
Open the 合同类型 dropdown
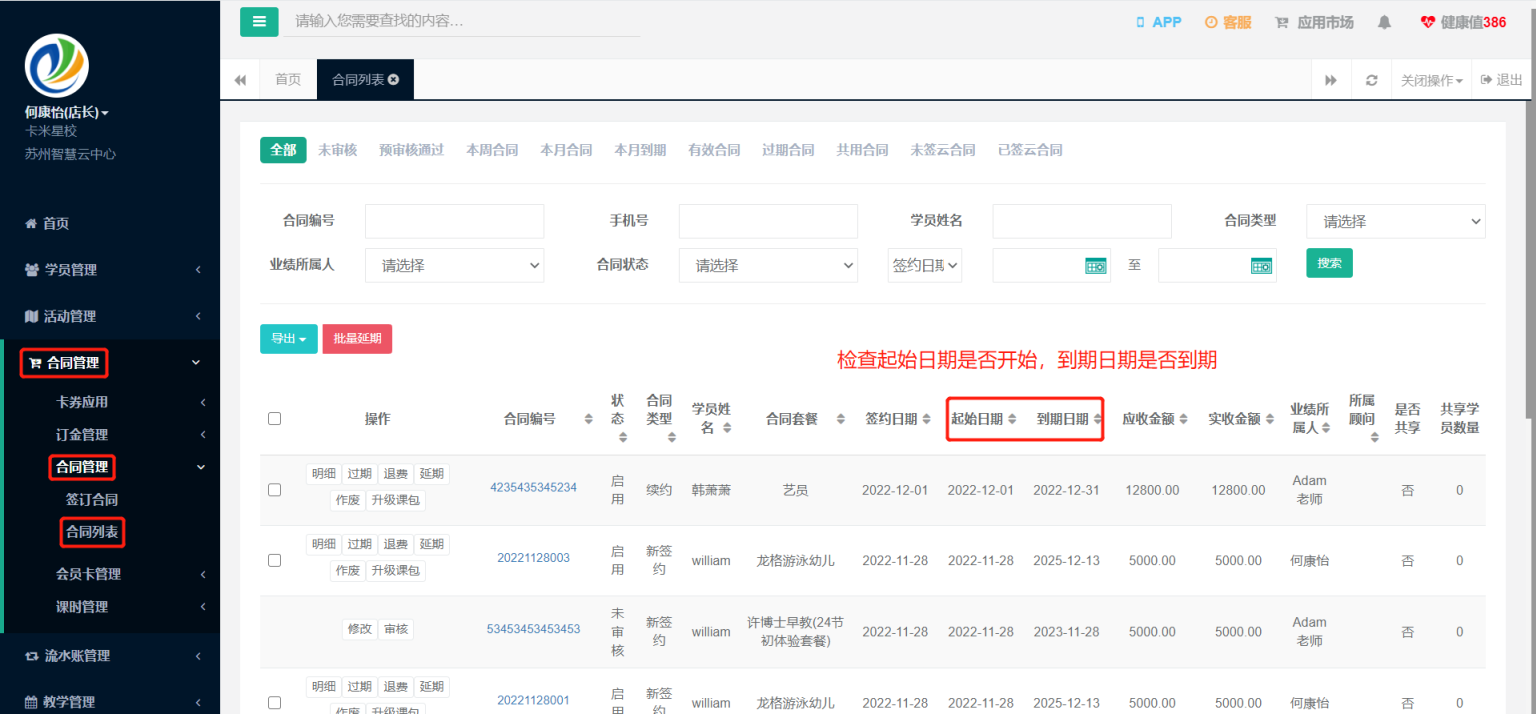tap(1396, 221)
